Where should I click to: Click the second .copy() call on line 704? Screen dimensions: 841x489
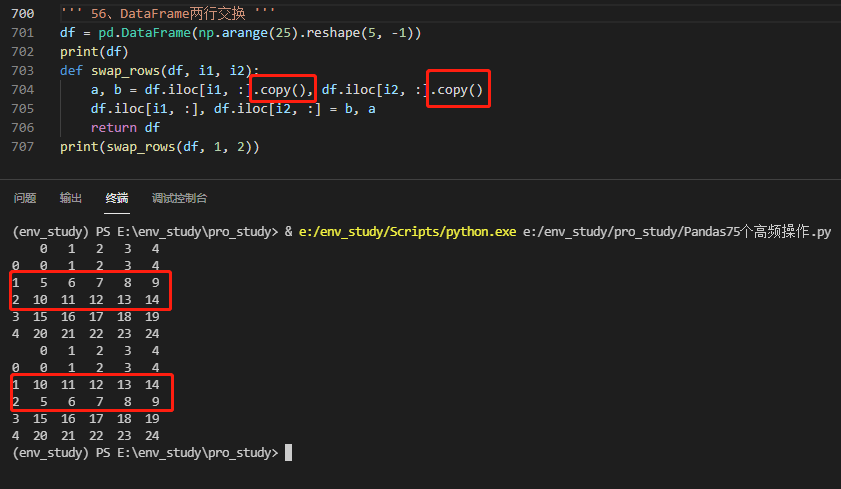pos(456,90)
